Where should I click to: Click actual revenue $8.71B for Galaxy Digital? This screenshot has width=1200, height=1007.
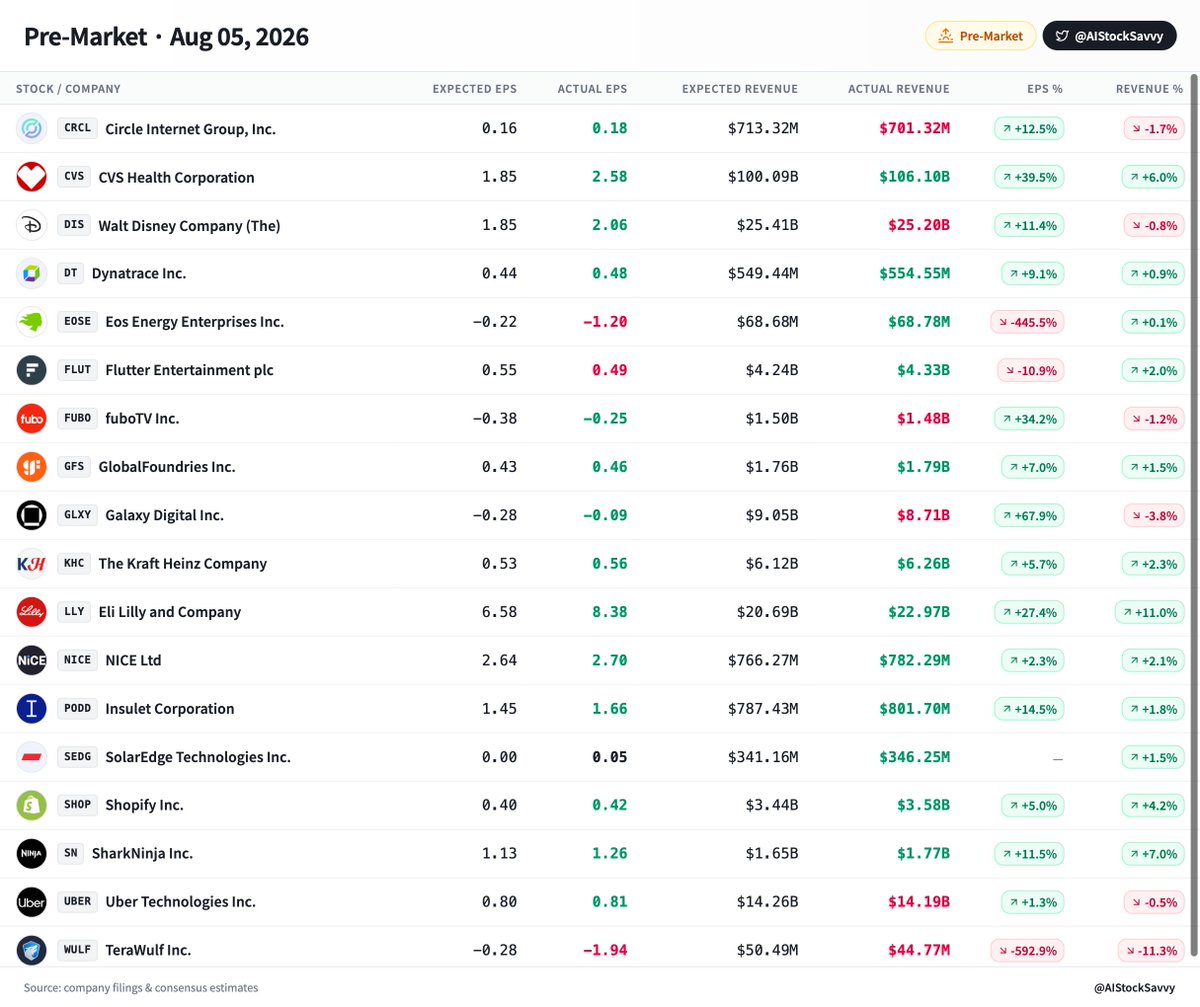[922, 515]
